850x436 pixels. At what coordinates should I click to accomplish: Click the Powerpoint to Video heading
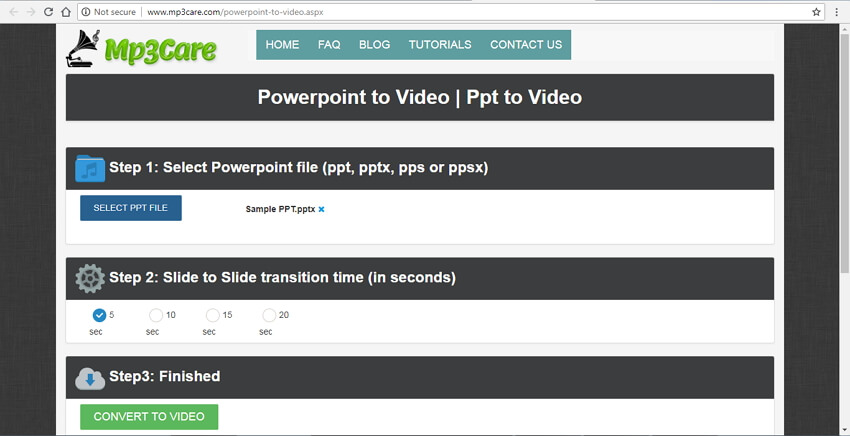(420, 97)
